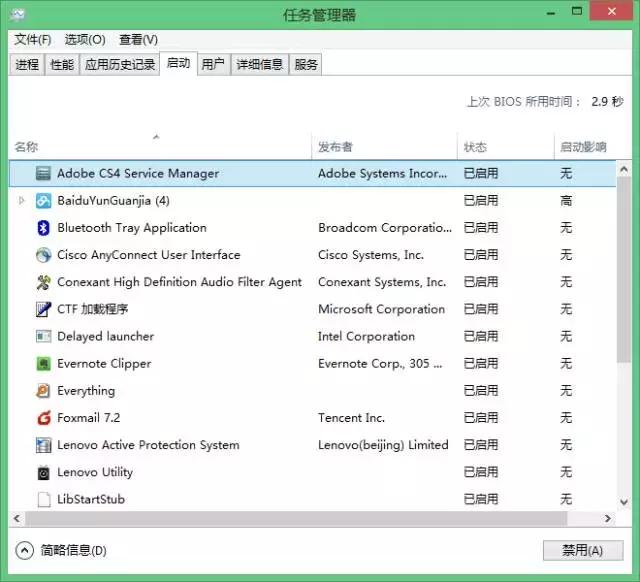Viewport: 640px width, 582px height.
Task: Select the Everything entry name
Action: tap(86, 391)
